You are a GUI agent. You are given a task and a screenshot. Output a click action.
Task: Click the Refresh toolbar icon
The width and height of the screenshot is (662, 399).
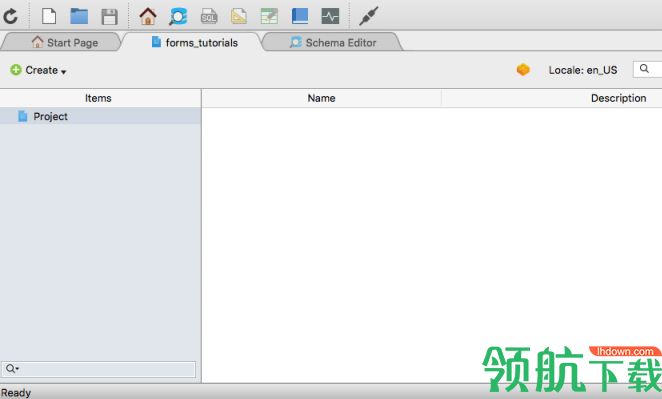(x=11, y=16)
